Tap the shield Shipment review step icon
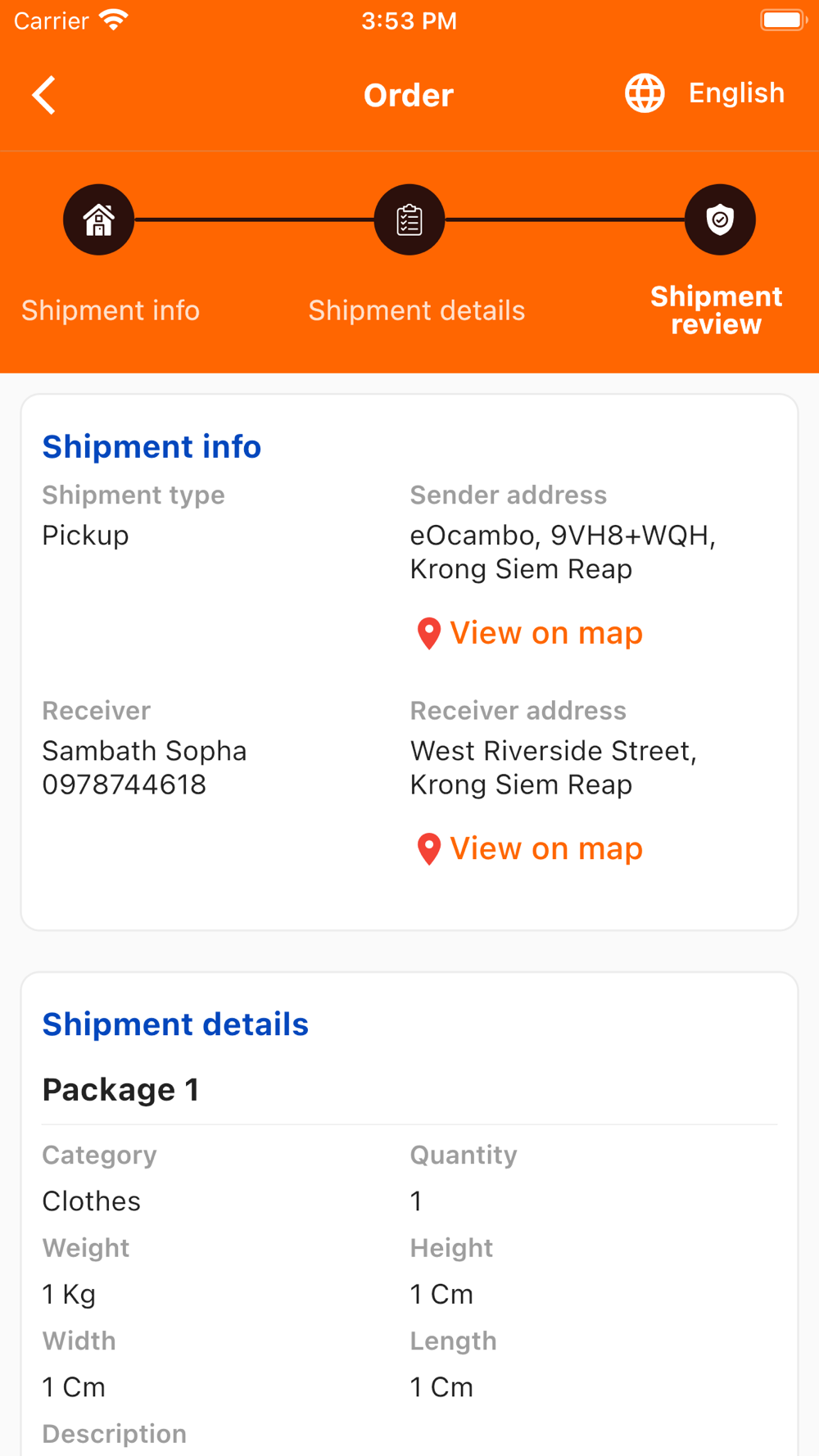 point(720,219)
